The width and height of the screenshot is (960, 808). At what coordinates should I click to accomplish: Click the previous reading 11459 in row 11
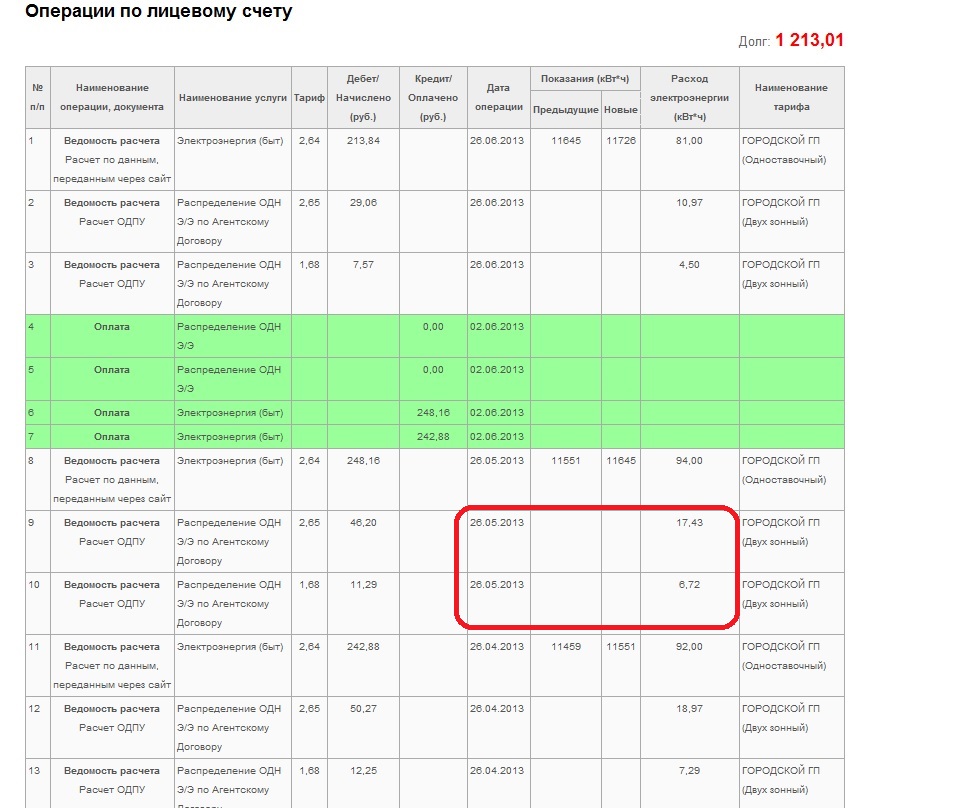pos(565,647)
